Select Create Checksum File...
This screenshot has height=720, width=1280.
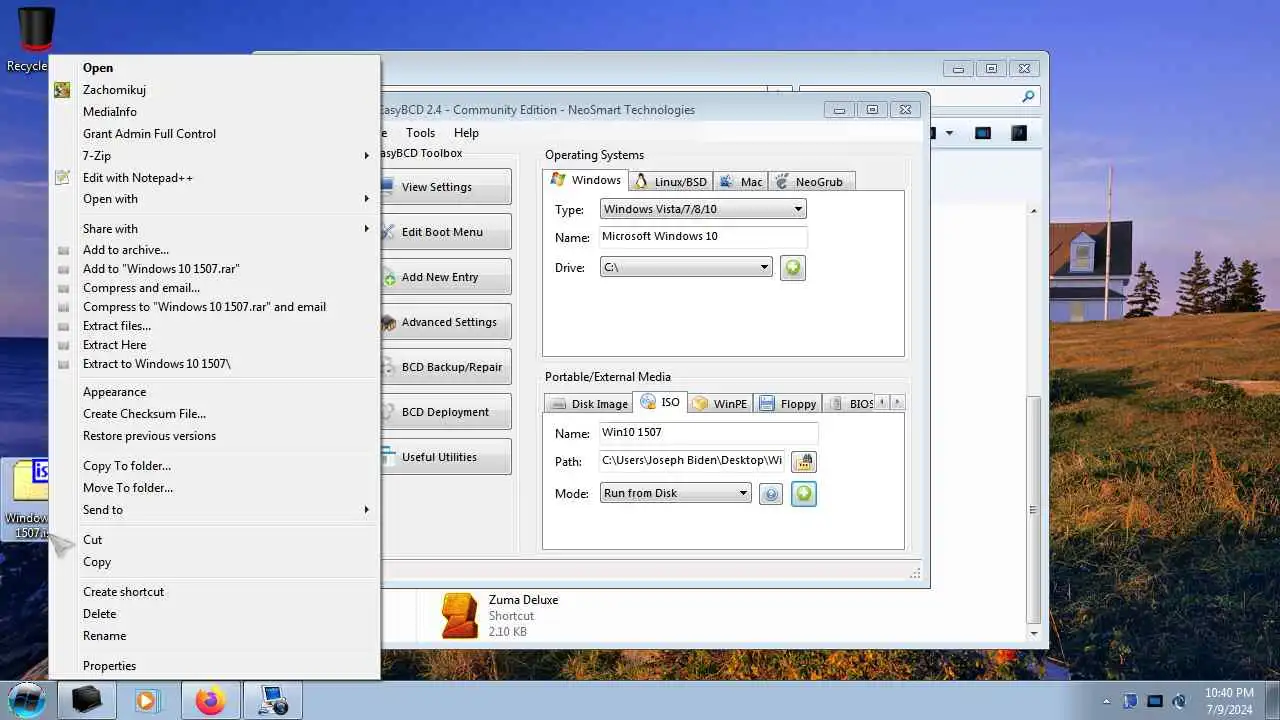coord(214,414)
